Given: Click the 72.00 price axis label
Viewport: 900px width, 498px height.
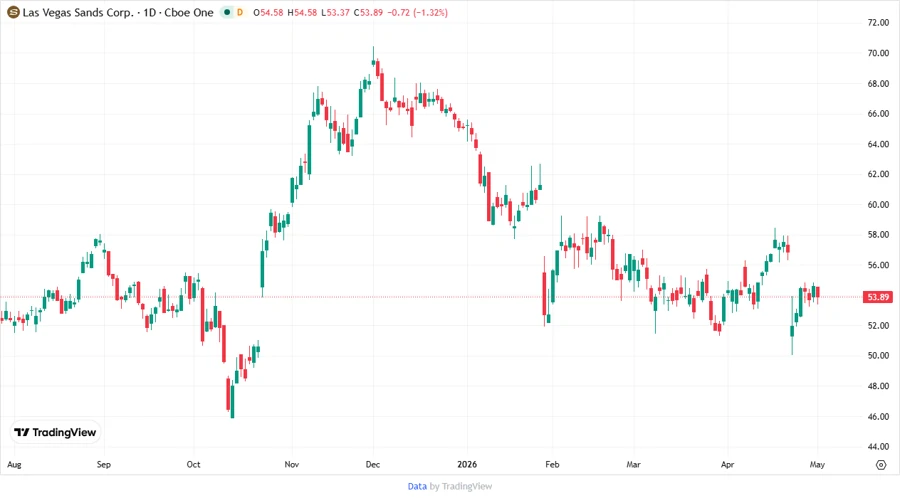Looking at the screenshot, I should pyautogui.click(x=878, y=23).
